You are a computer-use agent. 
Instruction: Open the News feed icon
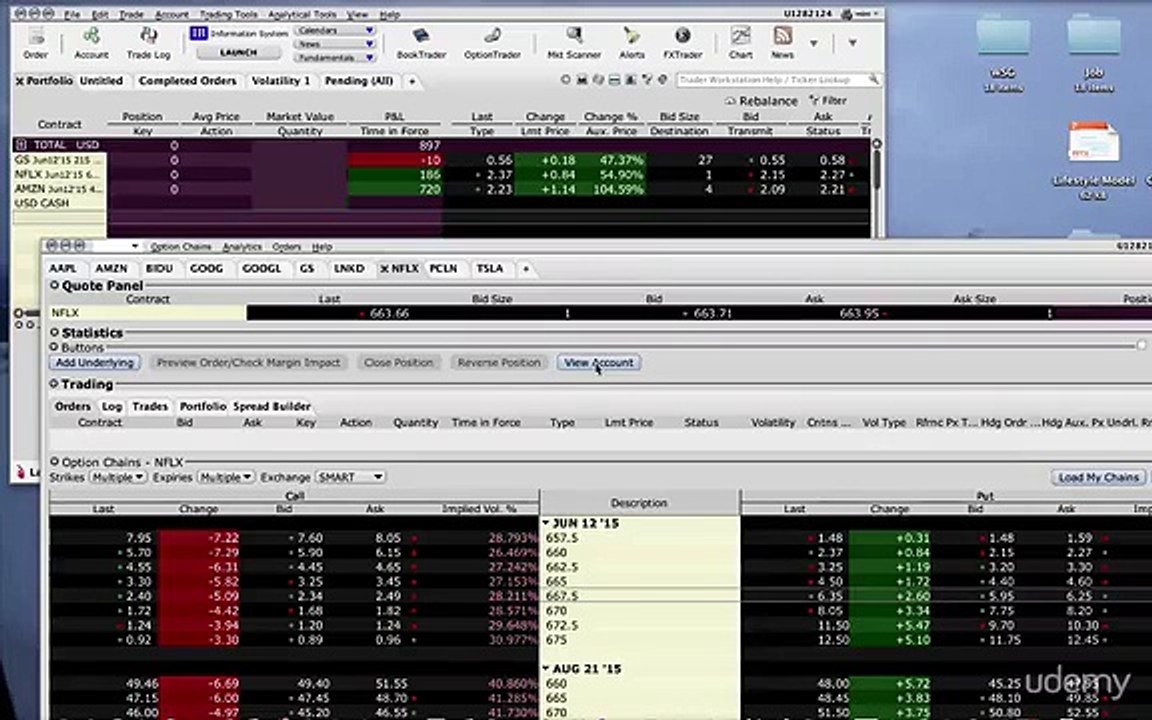point(782,43)
